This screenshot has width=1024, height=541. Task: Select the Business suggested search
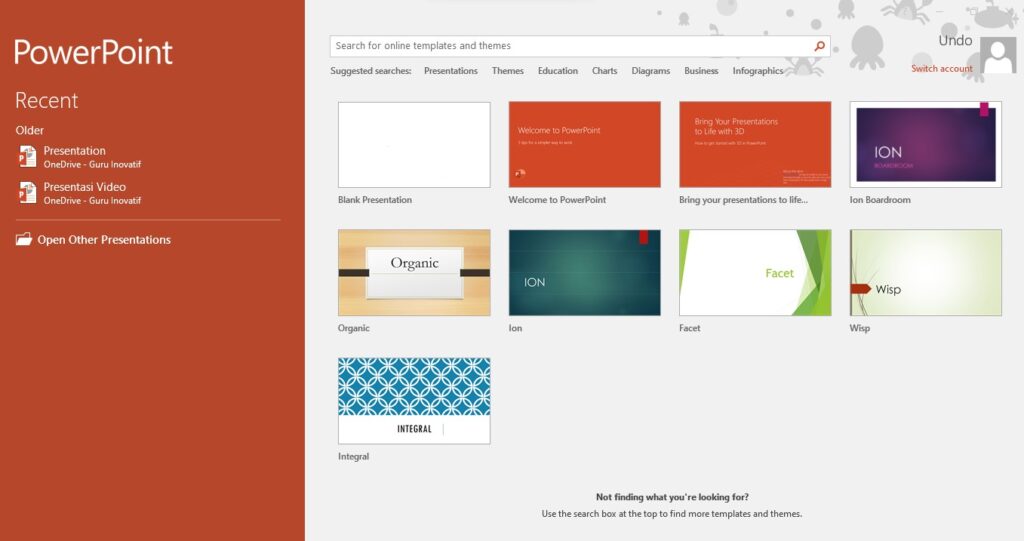point(701,71)
